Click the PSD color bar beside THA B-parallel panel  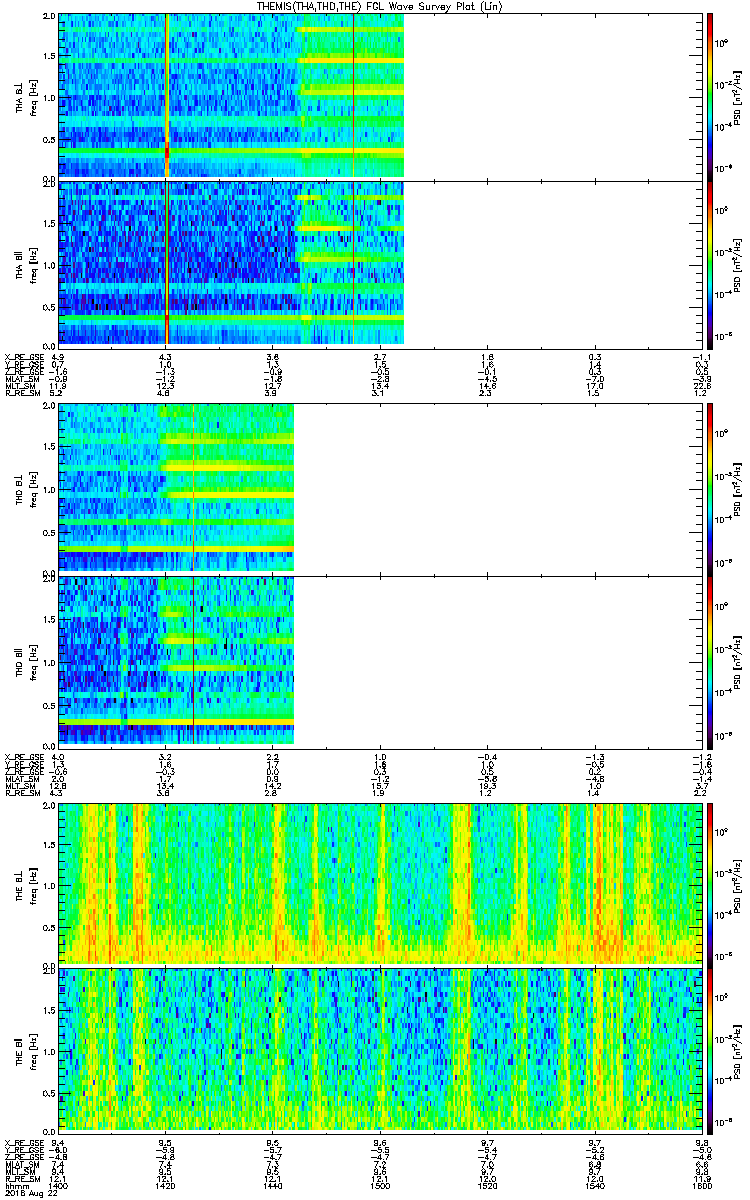click(711, 263)
